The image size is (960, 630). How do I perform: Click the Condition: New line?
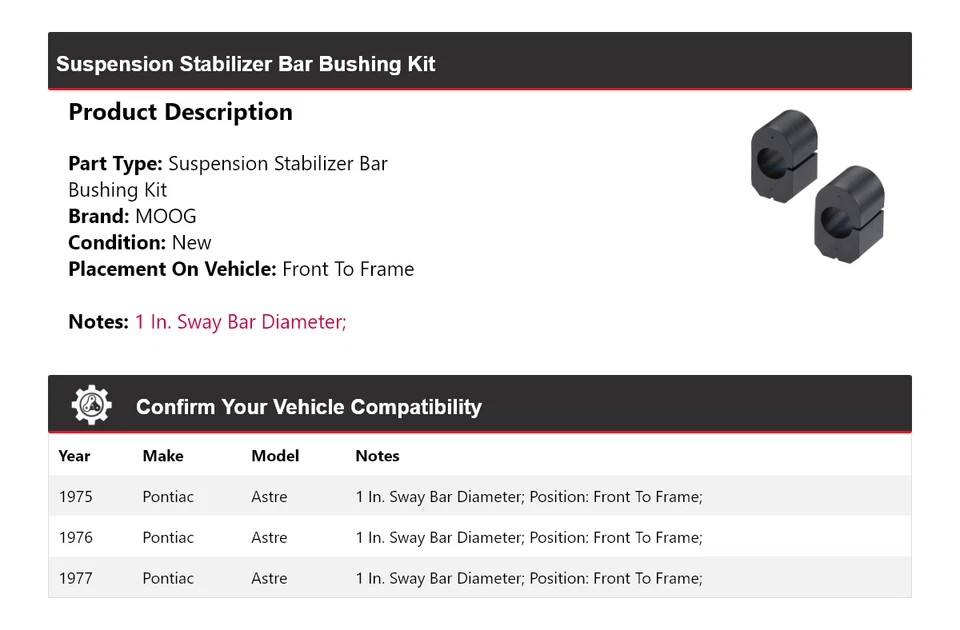click(x=140, y=243)
